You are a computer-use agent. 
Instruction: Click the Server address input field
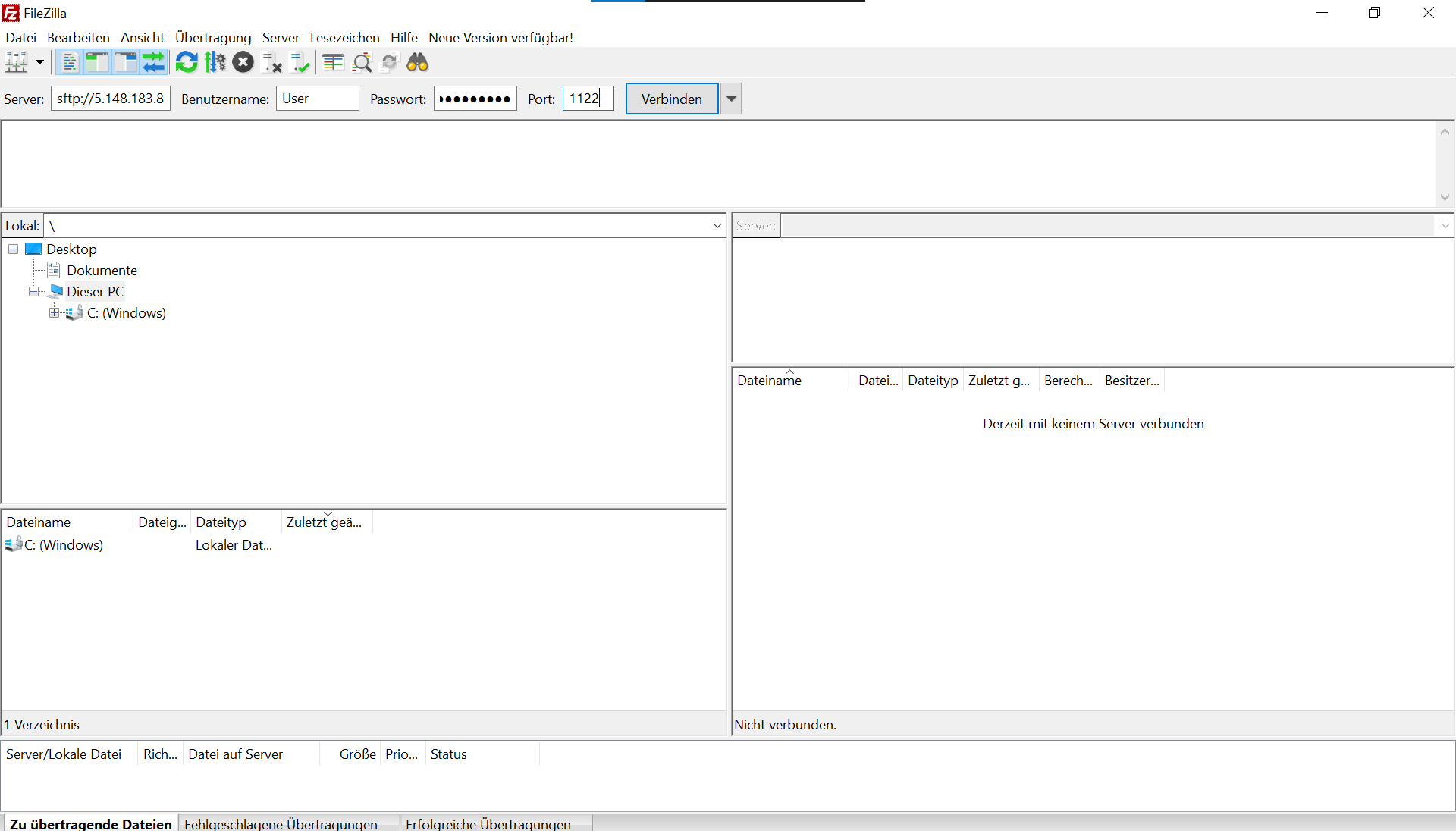[111, 99]
